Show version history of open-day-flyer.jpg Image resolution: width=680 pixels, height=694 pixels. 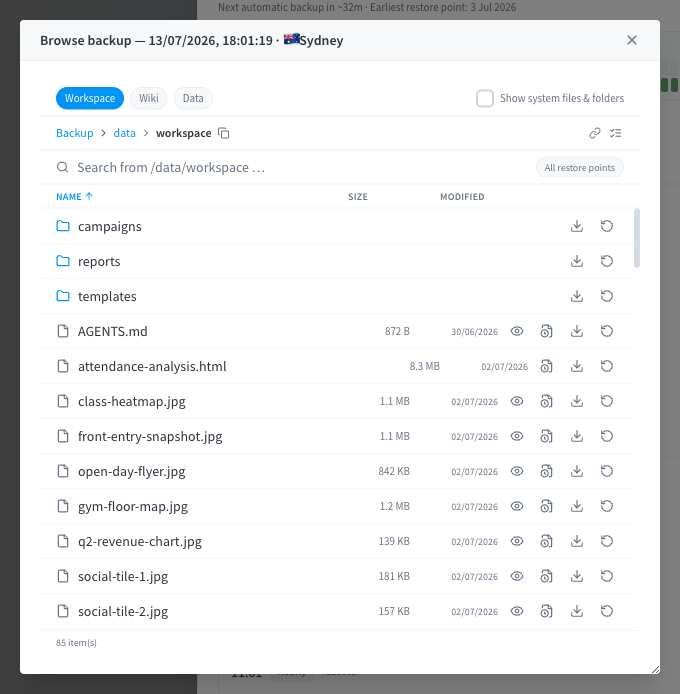coord(546,471)
